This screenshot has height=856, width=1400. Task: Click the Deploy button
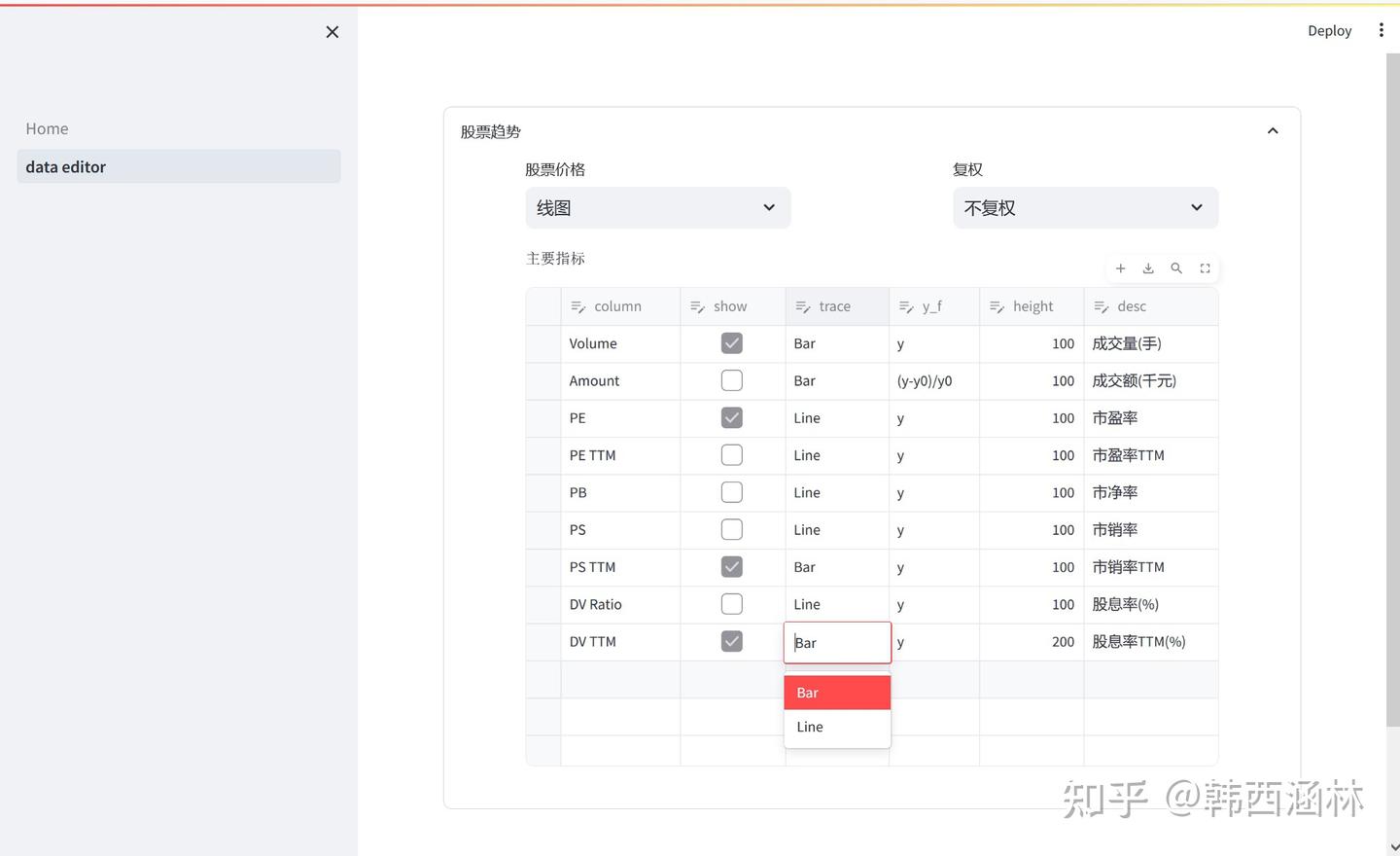1329,30
